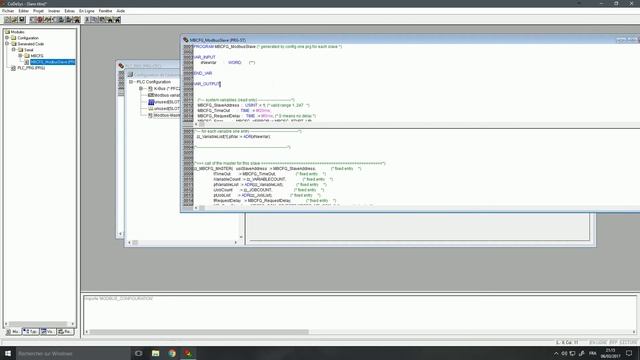Viewport: 640px width, 360px height.
Task: Click the END_VAR keyword in declaration
Action: pyautogui.click(x=203, y=73)
